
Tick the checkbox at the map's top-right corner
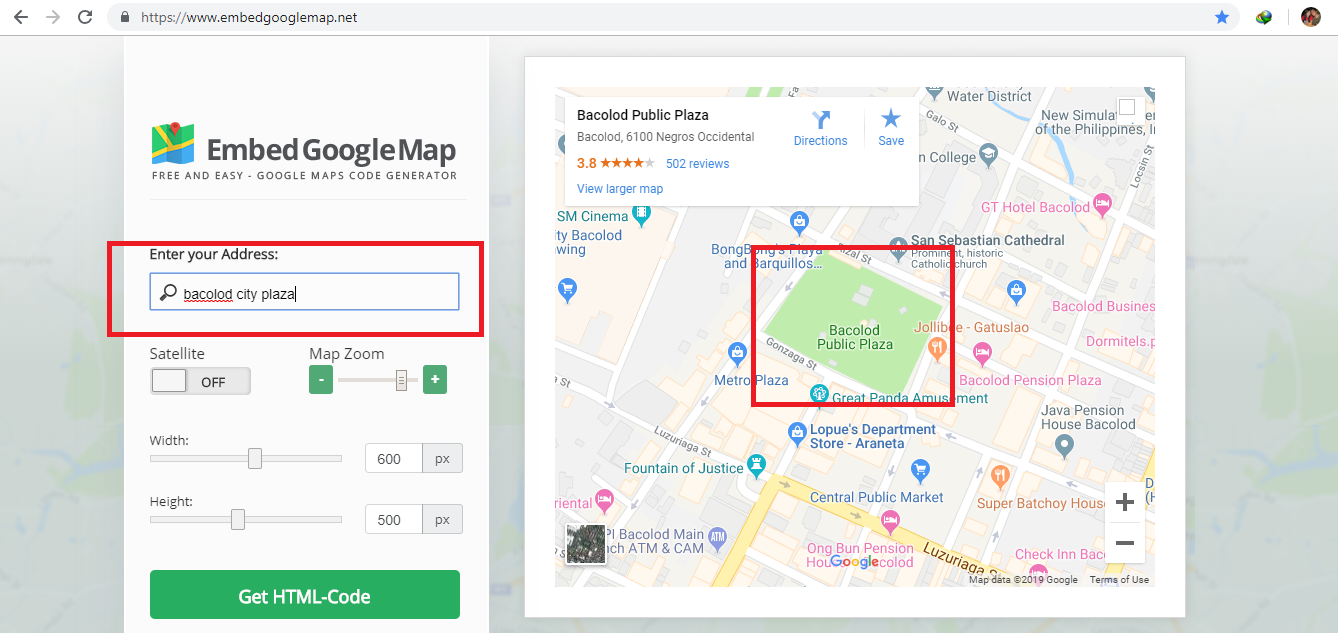tap(1127, 105)
